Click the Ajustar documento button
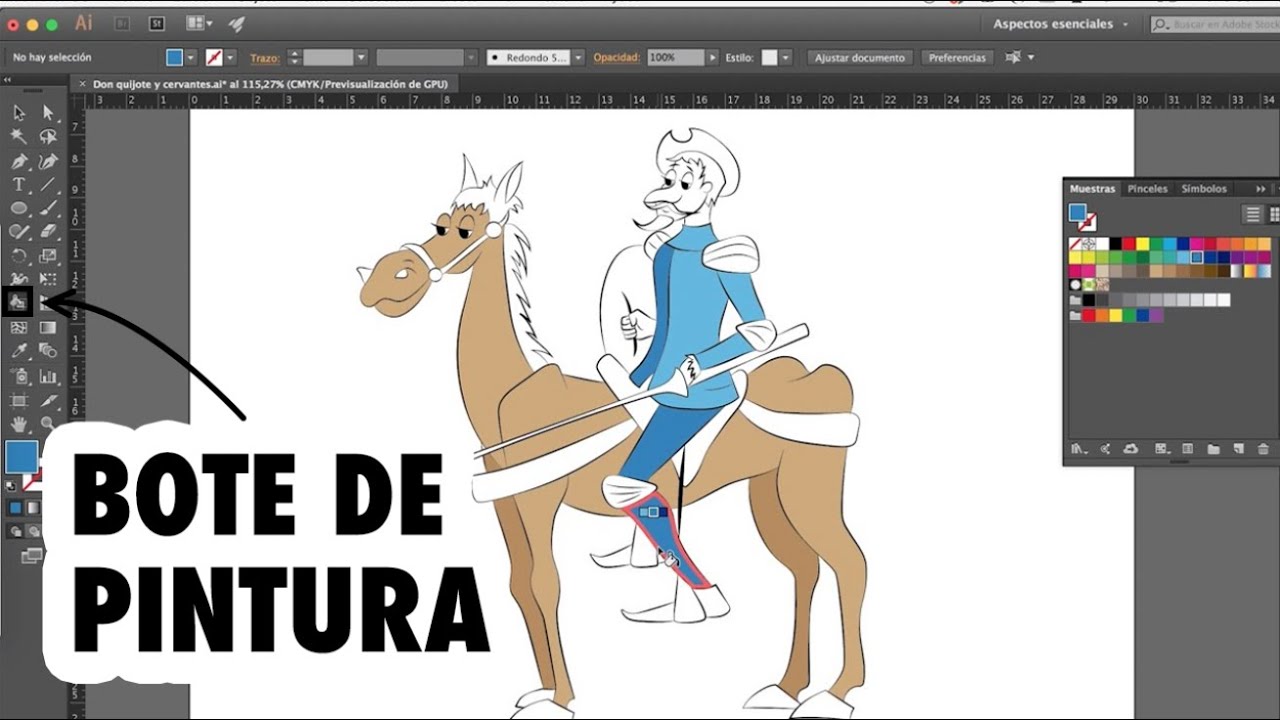 tap(860, 58)
